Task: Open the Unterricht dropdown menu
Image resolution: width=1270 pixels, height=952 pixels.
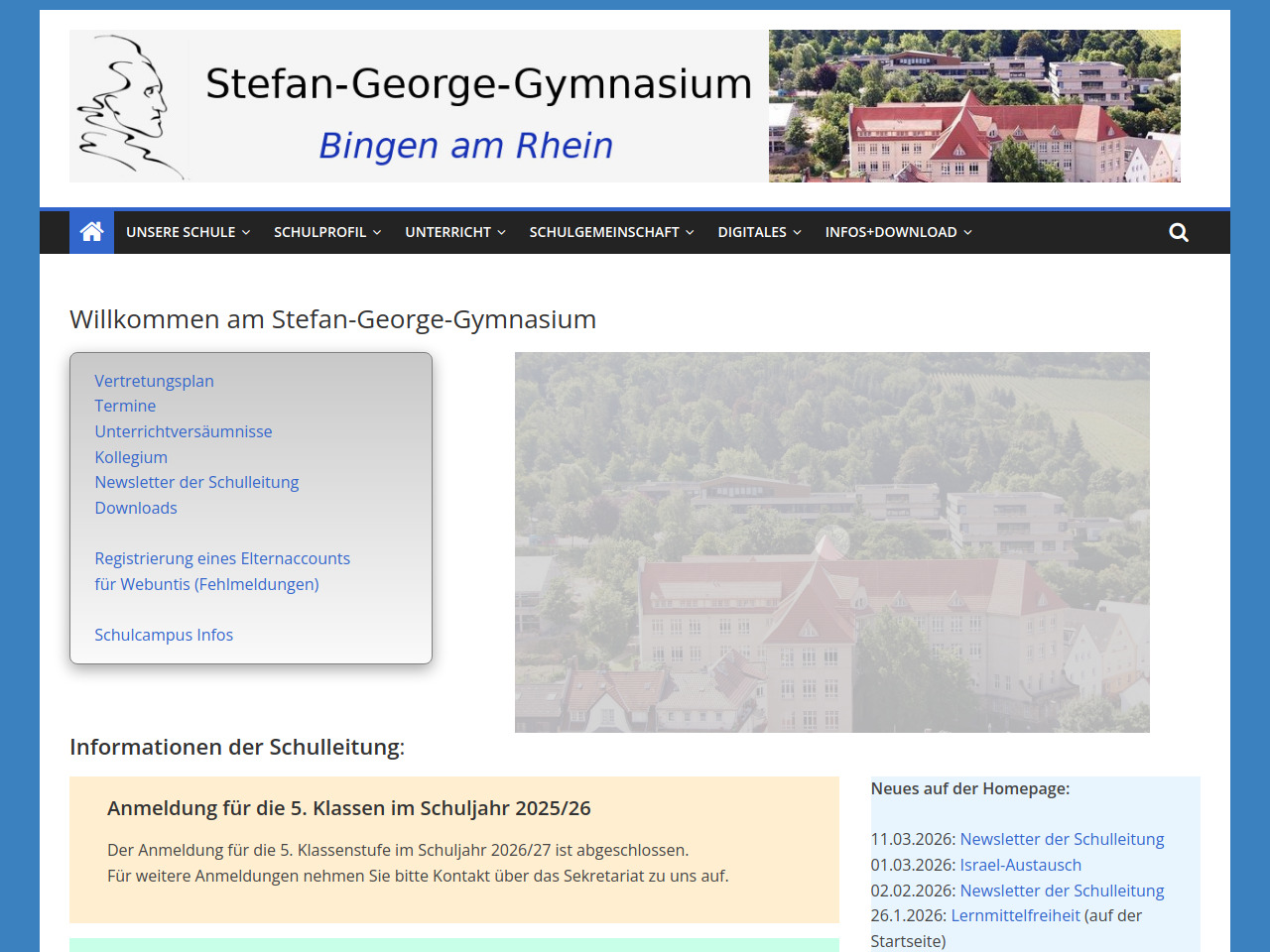Action: click(x=454, y=232)
